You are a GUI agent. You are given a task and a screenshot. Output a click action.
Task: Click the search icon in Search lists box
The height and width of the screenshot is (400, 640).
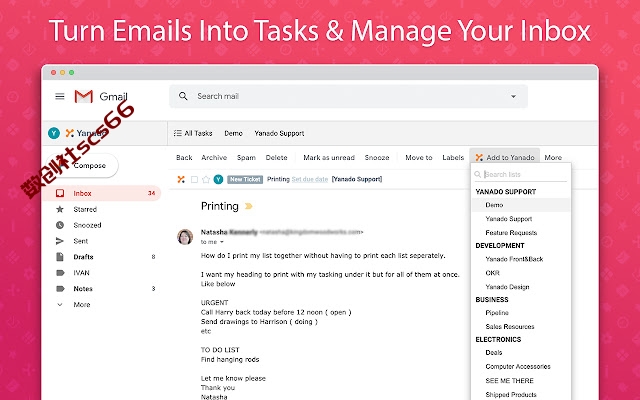click(478, 174)
